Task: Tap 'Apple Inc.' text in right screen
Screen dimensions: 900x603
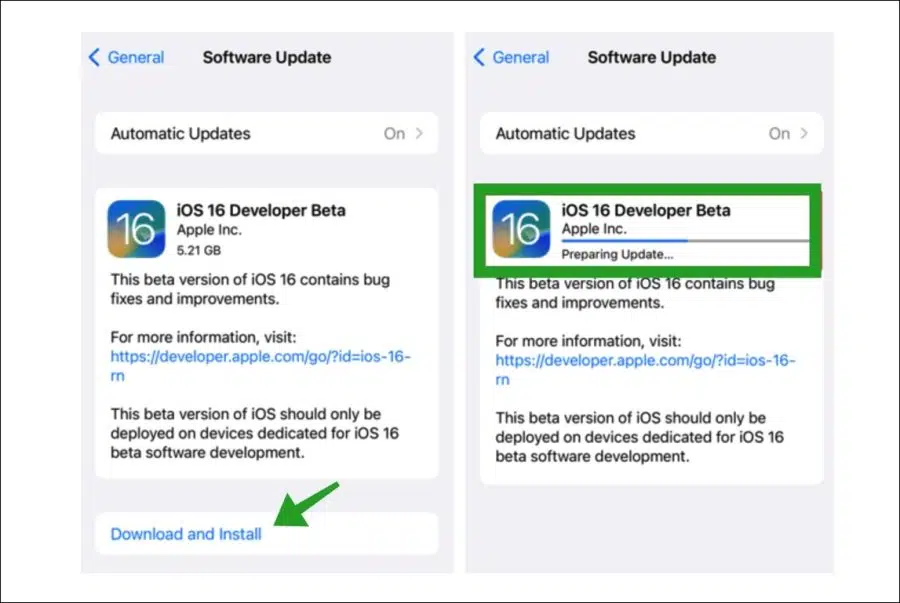Action: 594,228
